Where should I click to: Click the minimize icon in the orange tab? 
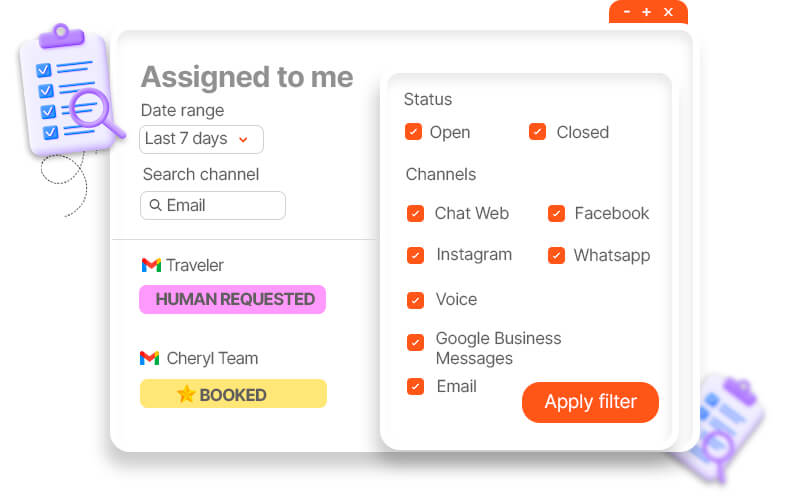coord(627,12)
